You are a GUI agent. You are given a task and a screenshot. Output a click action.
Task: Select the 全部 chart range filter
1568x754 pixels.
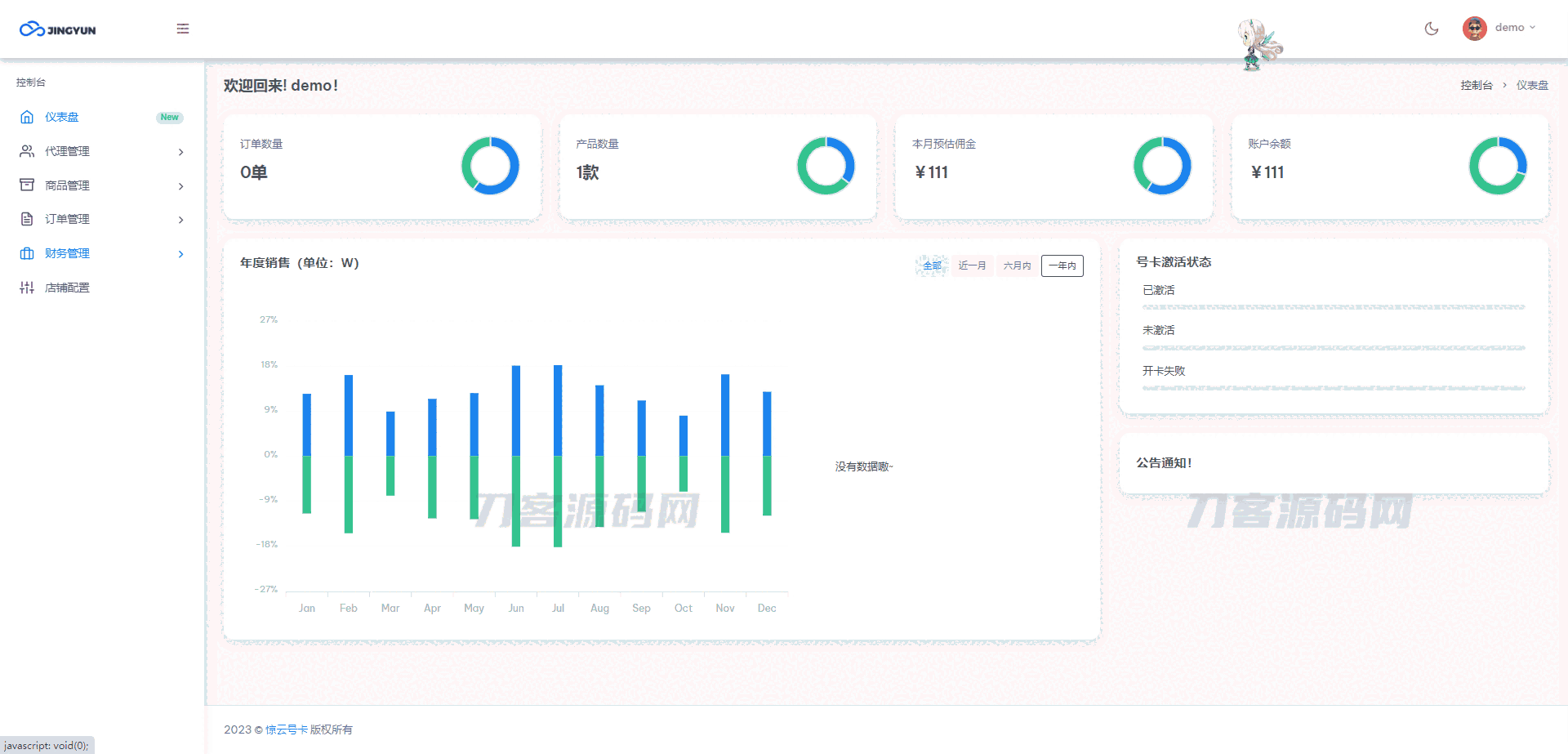click(932, 265)
